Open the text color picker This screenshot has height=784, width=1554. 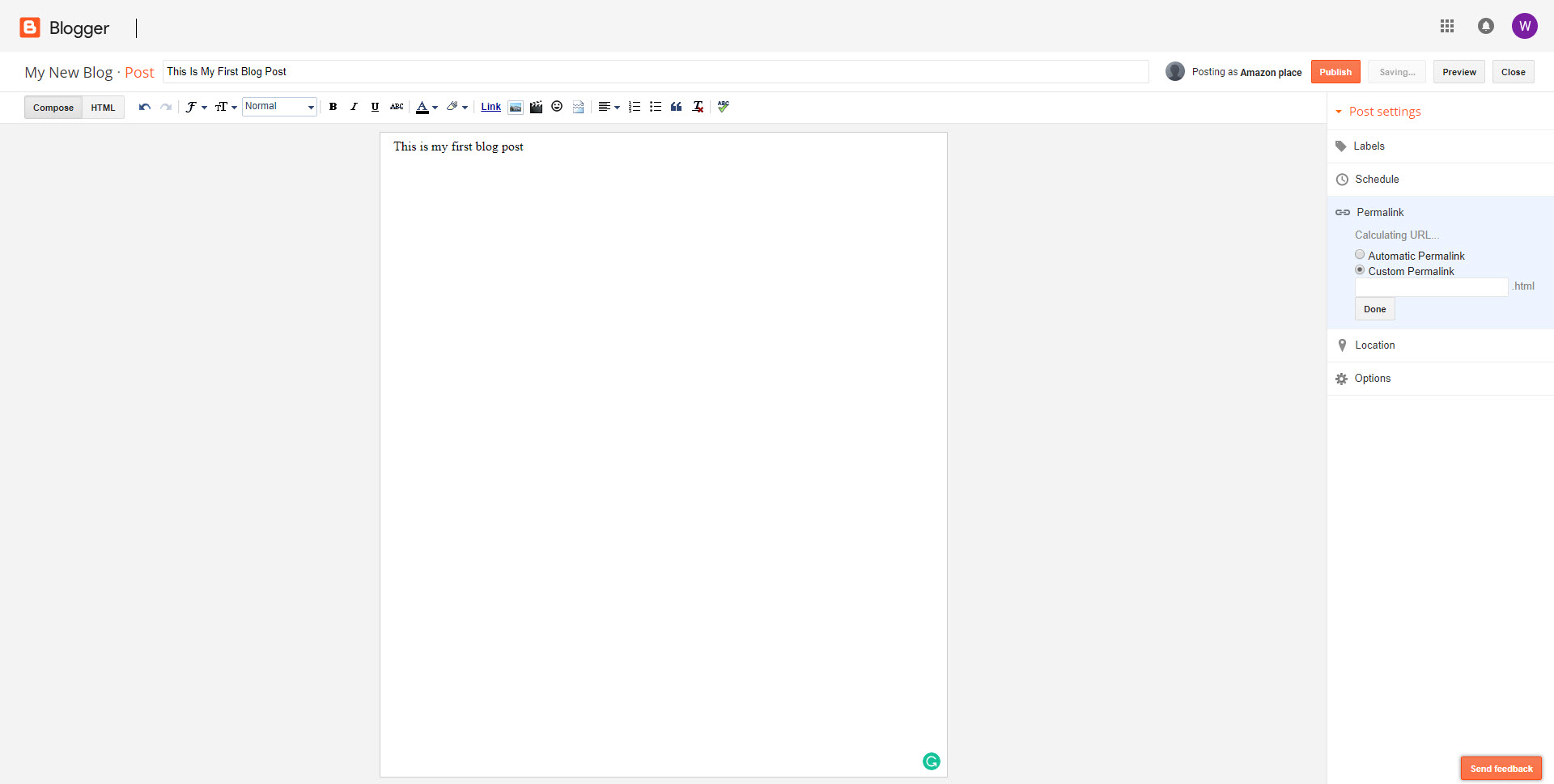pyautogui.click(x=427, y=107)
